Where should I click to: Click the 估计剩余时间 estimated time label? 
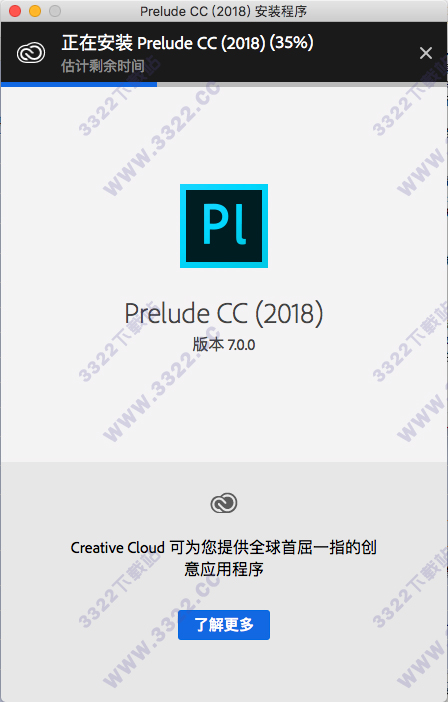[102, 66]
